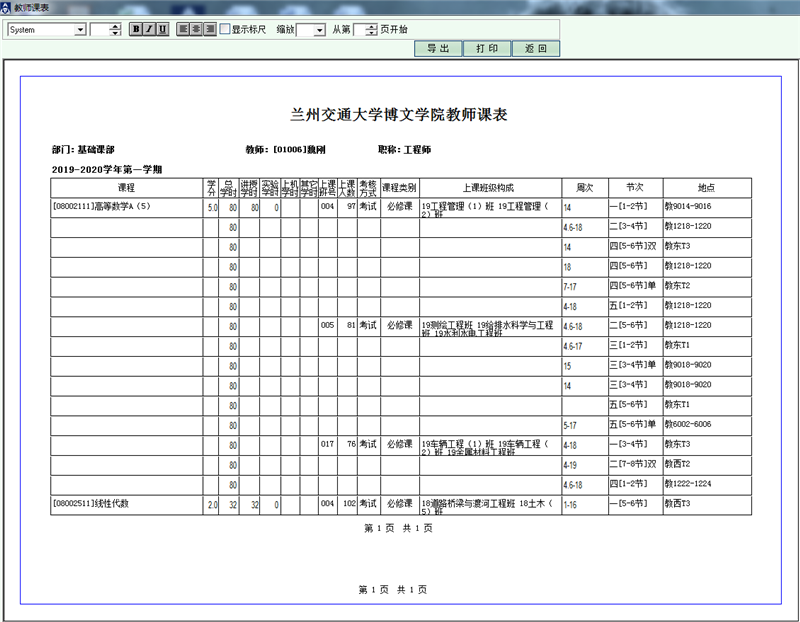This screenshot has width=800, height=622.
Task: Click the font size spinner arrows
Action: [x=116, y=30]
